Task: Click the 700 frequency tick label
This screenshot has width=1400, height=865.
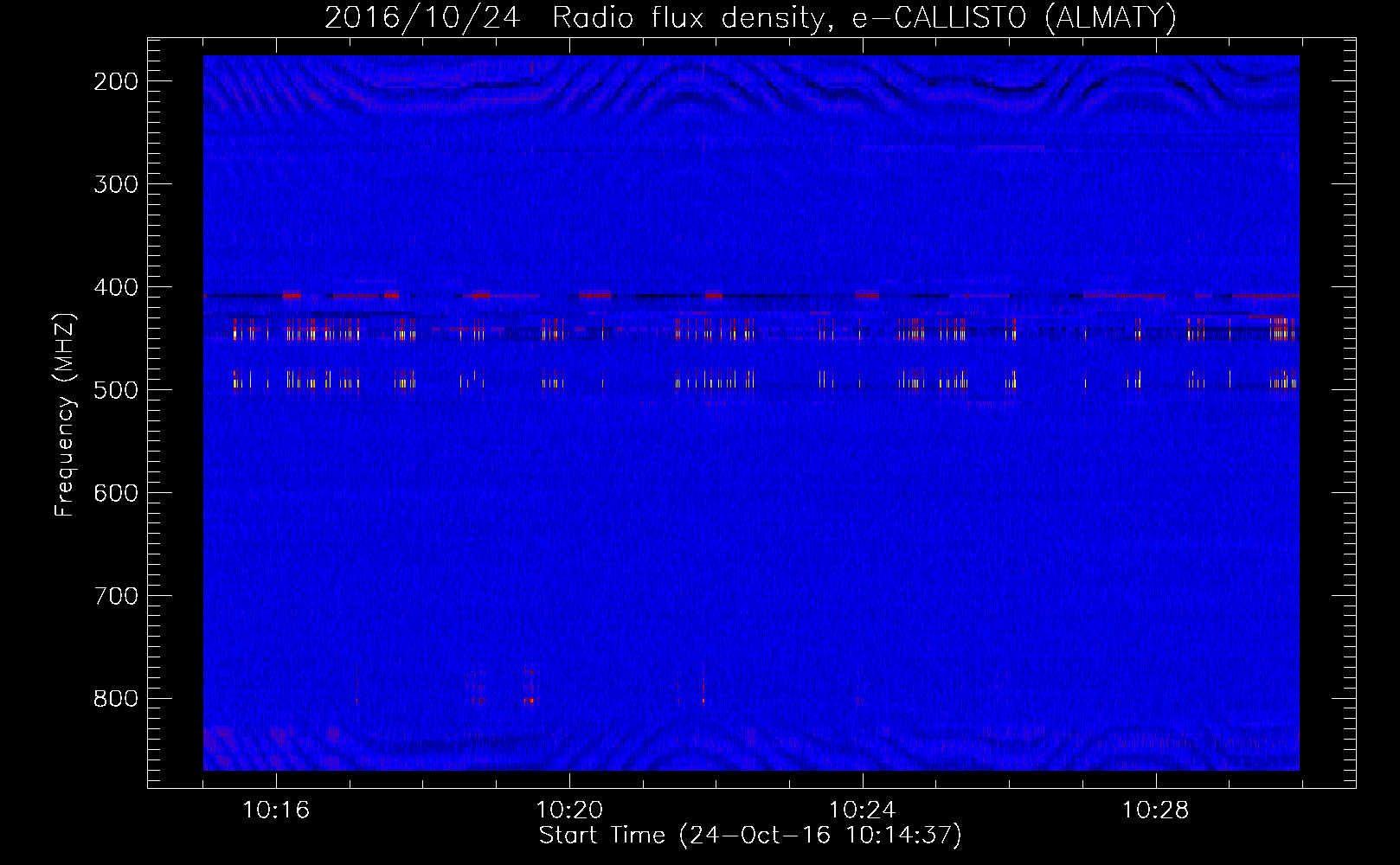Action: coord(116,596)
